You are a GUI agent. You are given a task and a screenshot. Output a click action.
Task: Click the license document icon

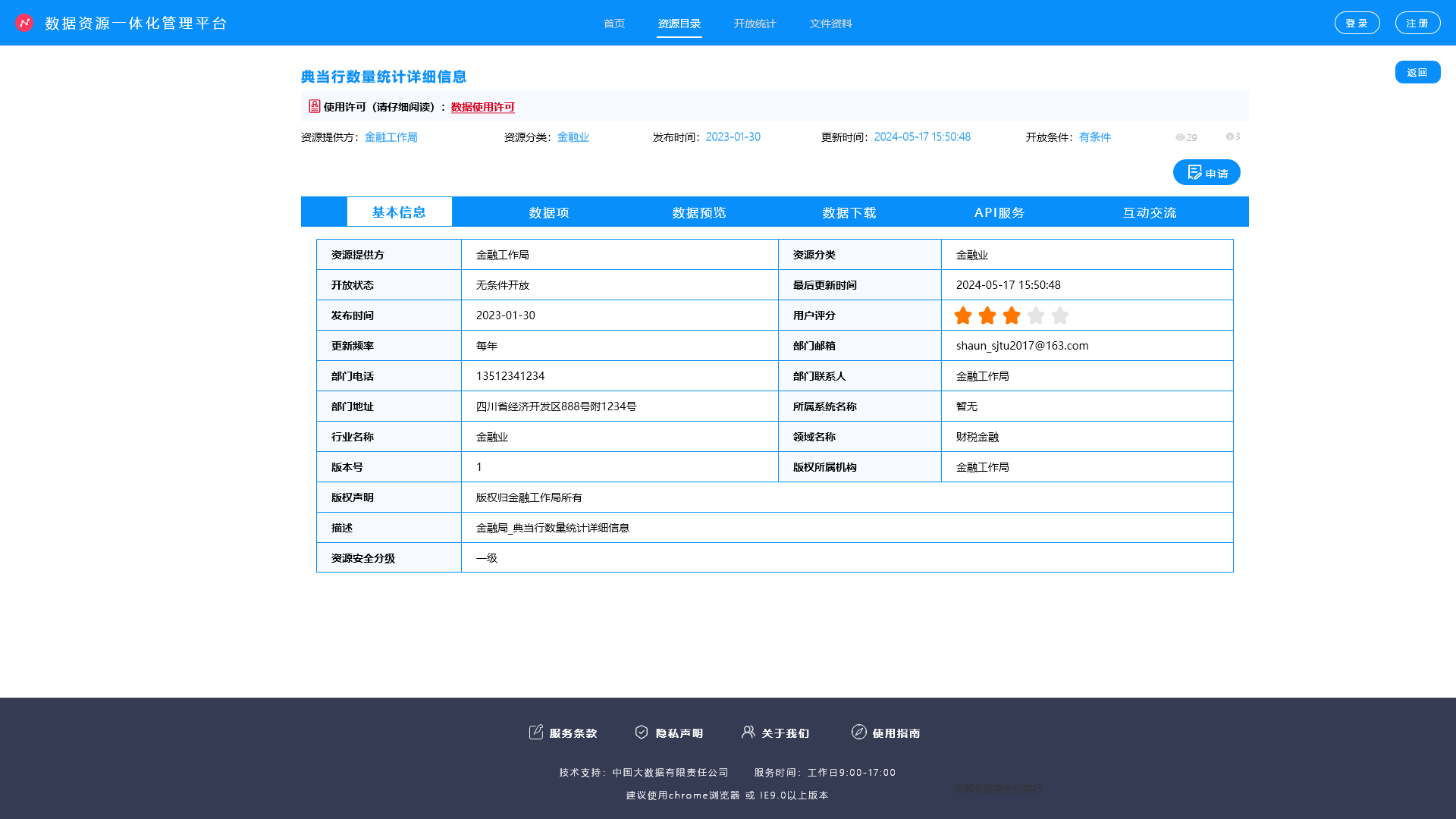click(x=314, y=106)
